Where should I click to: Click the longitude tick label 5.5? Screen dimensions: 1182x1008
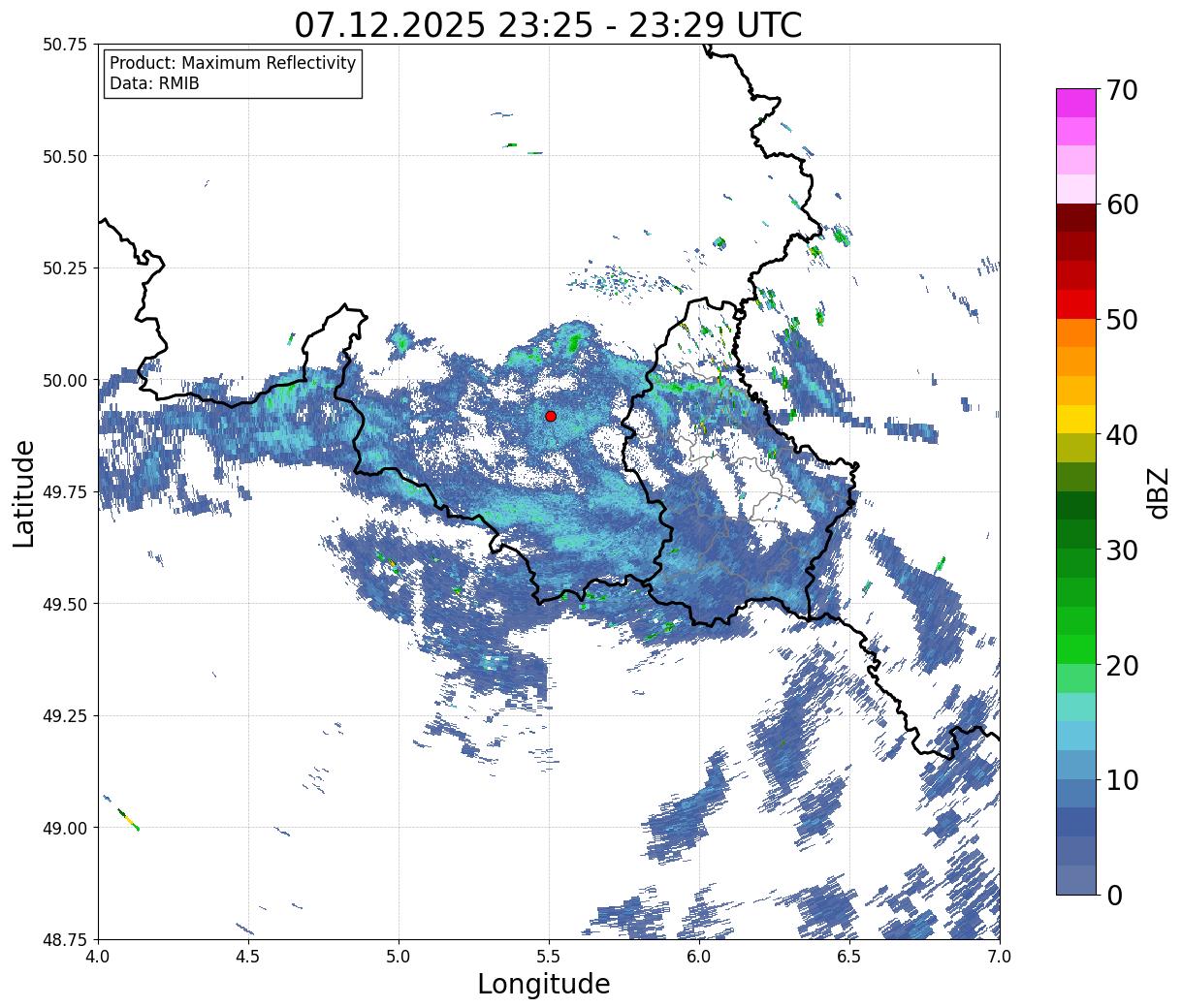[x=549, y=956]
